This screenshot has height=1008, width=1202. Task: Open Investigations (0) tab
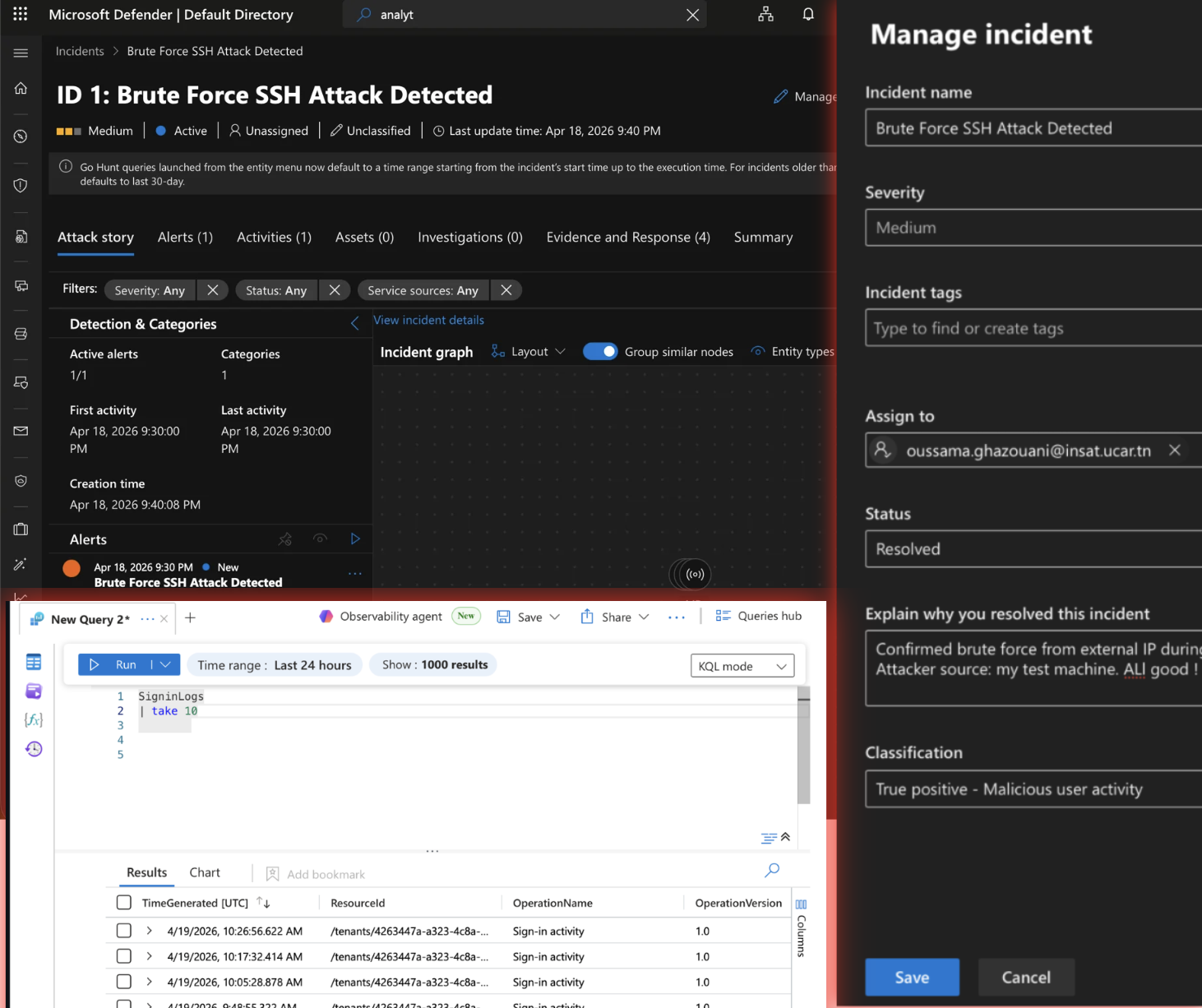[x=470, y=237]
